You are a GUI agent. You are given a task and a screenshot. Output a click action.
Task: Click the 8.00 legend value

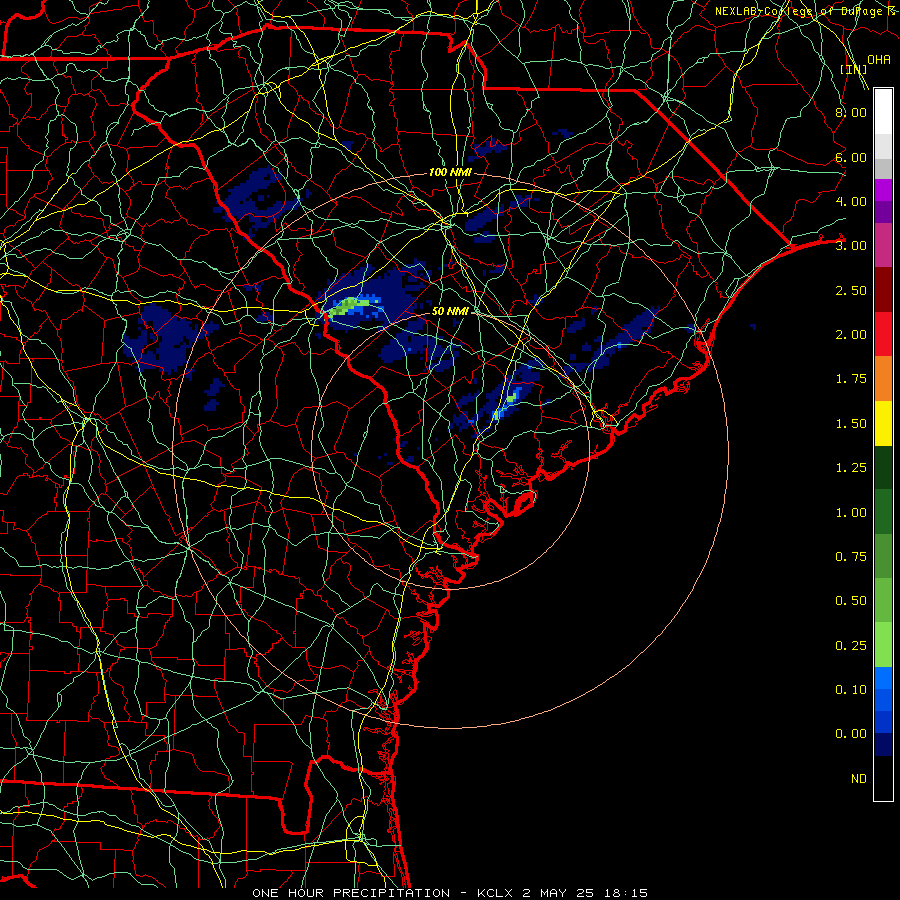851,112
